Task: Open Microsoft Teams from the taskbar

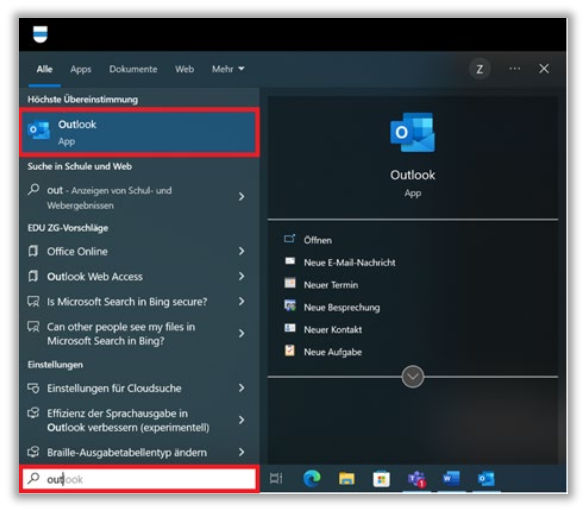Action: click(x=416, y=479)
